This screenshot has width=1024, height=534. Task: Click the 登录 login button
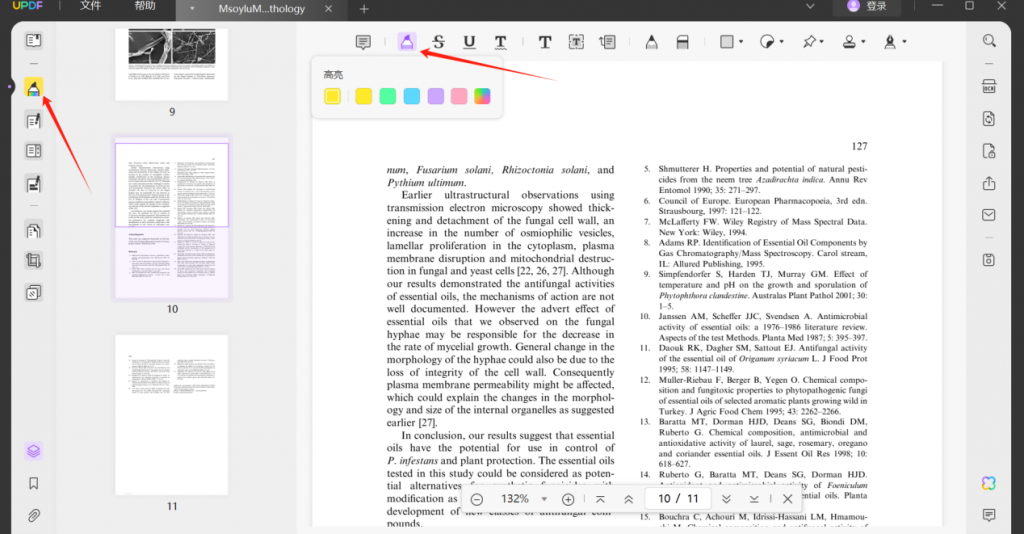(867, 7)
